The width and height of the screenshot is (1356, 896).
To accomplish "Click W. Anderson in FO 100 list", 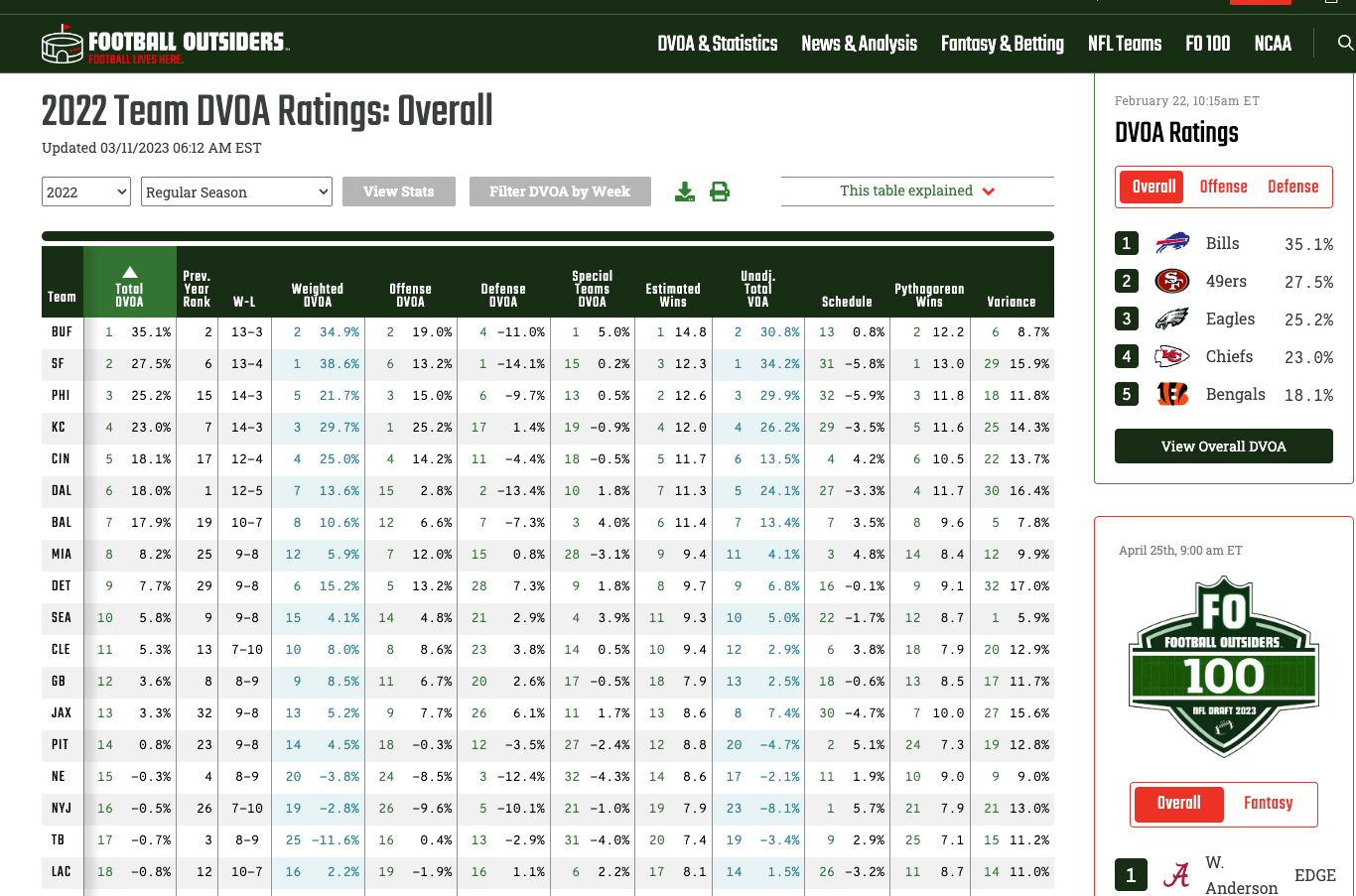I will pos(1241,875).
